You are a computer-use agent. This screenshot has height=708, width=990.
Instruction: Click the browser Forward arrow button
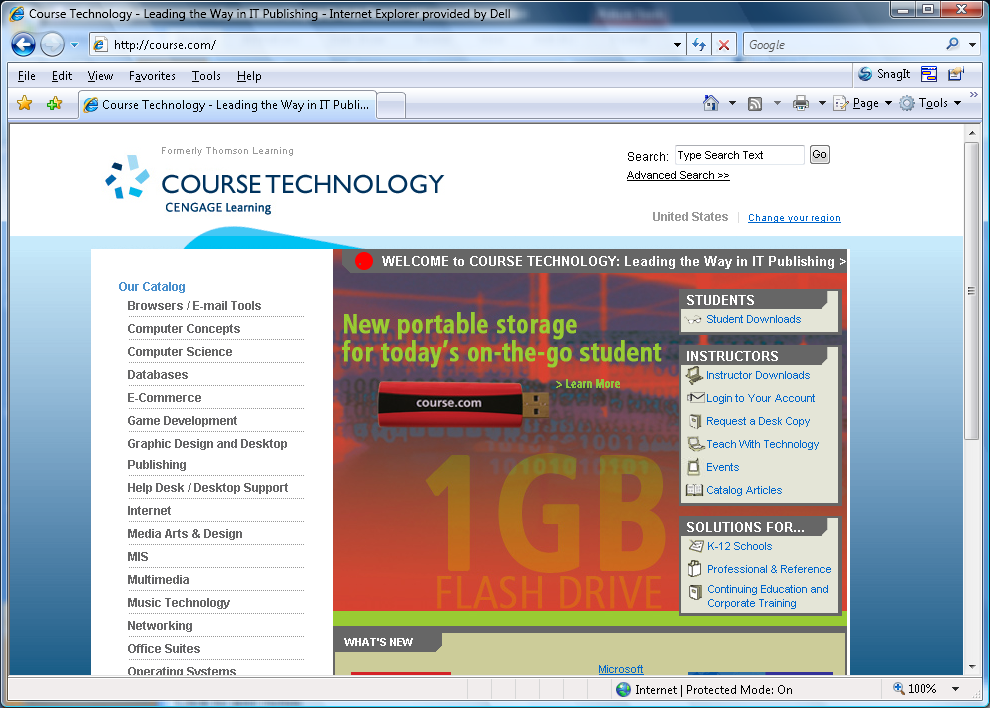[52, 45]
